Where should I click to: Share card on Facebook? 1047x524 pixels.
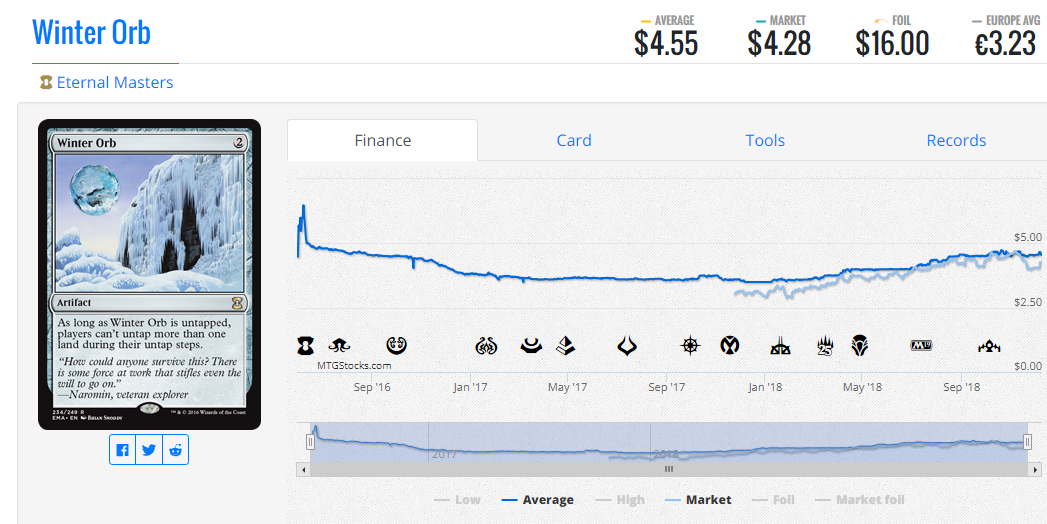pos(122,449)
